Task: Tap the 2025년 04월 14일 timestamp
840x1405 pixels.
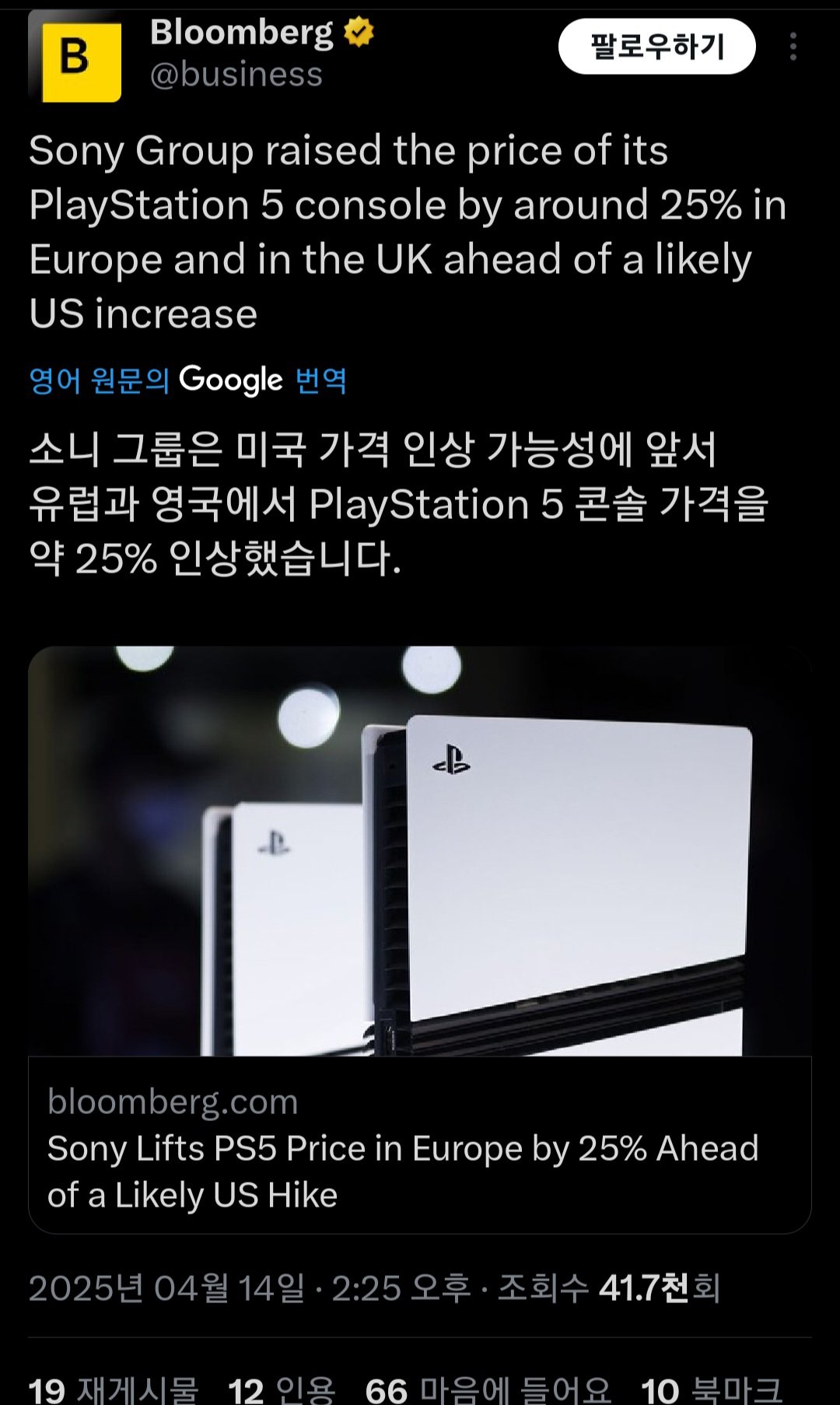Action: click(166, 1288)
